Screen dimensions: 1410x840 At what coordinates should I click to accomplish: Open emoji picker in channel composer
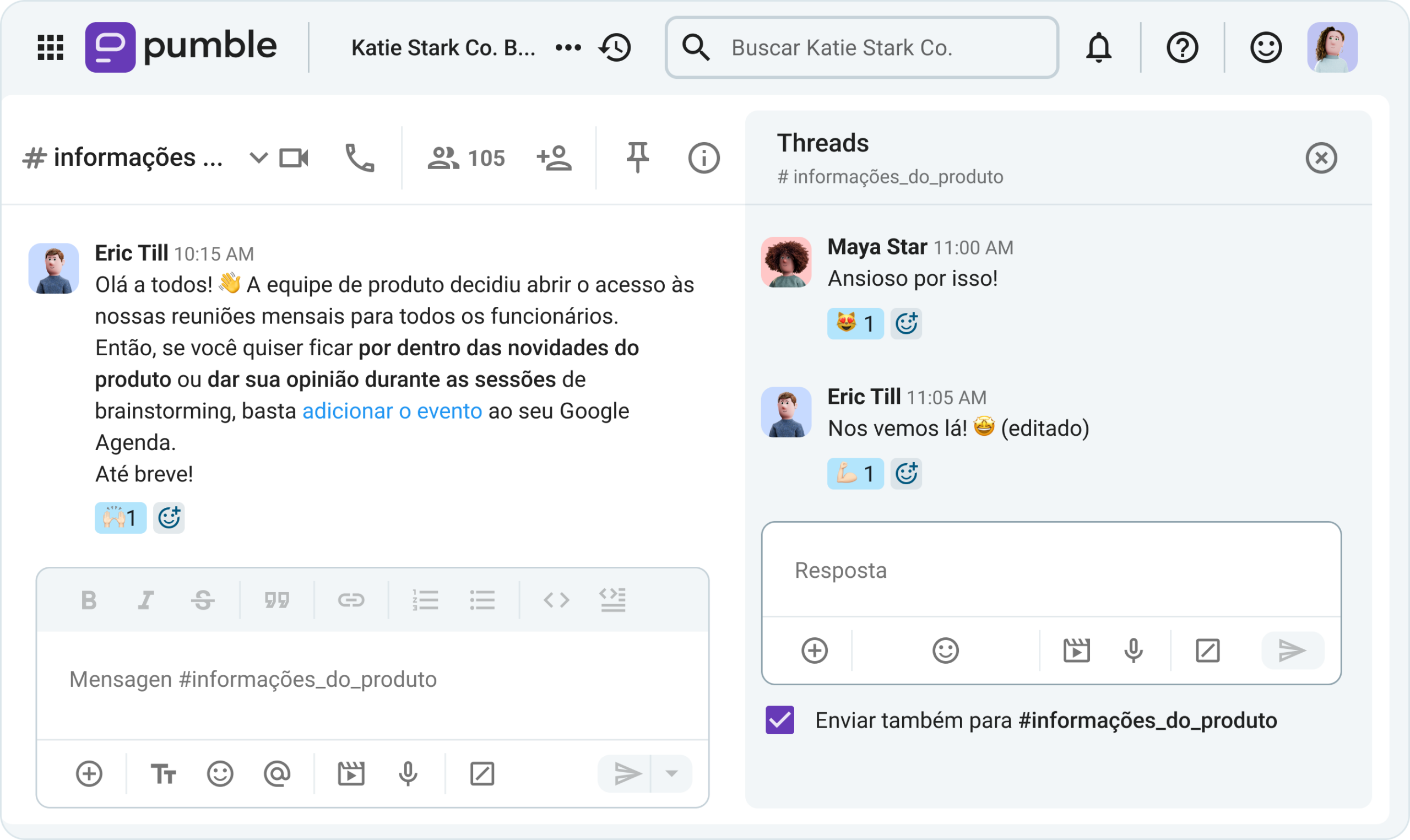tap(220, 774)
